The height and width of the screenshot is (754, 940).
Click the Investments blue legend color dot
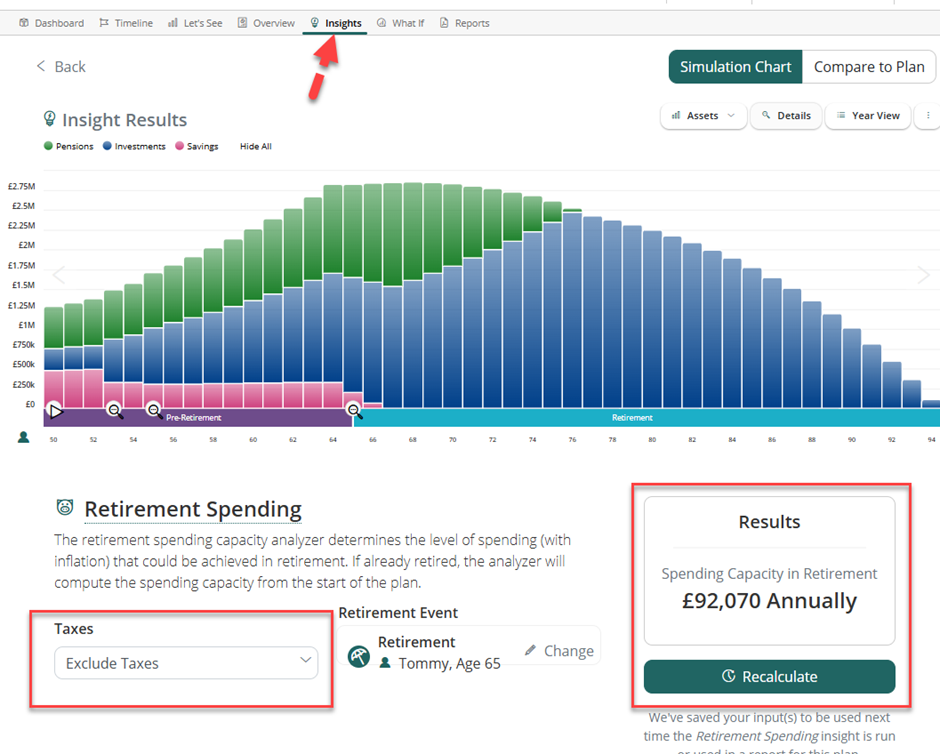[107, 147]
